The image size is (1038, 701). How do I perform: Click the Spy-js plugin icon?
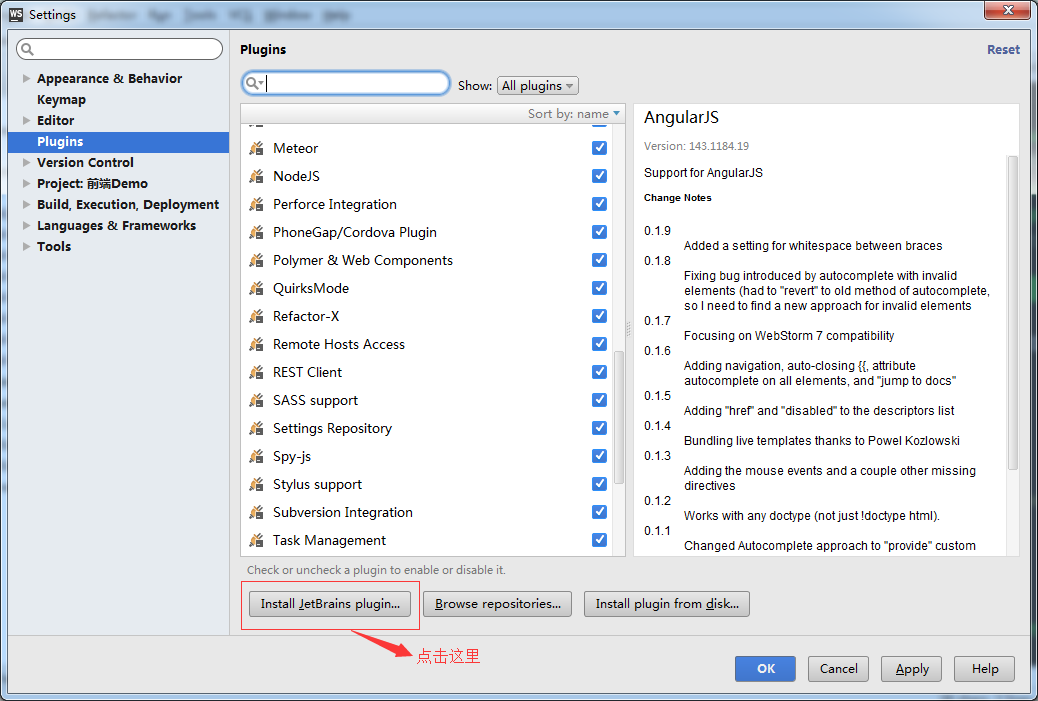[256, 456]
